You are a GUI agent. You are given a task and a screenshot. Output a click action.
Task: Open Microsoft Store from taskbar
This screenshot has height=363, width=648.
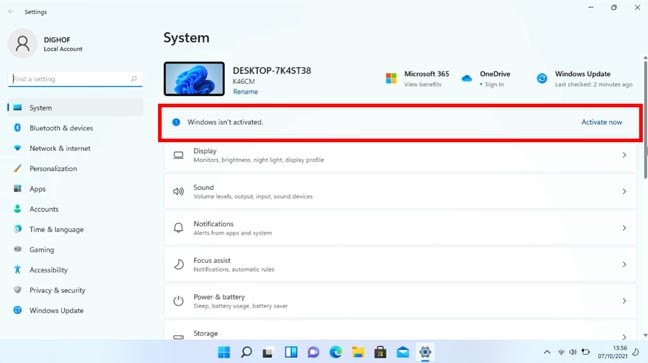point(380,352)
